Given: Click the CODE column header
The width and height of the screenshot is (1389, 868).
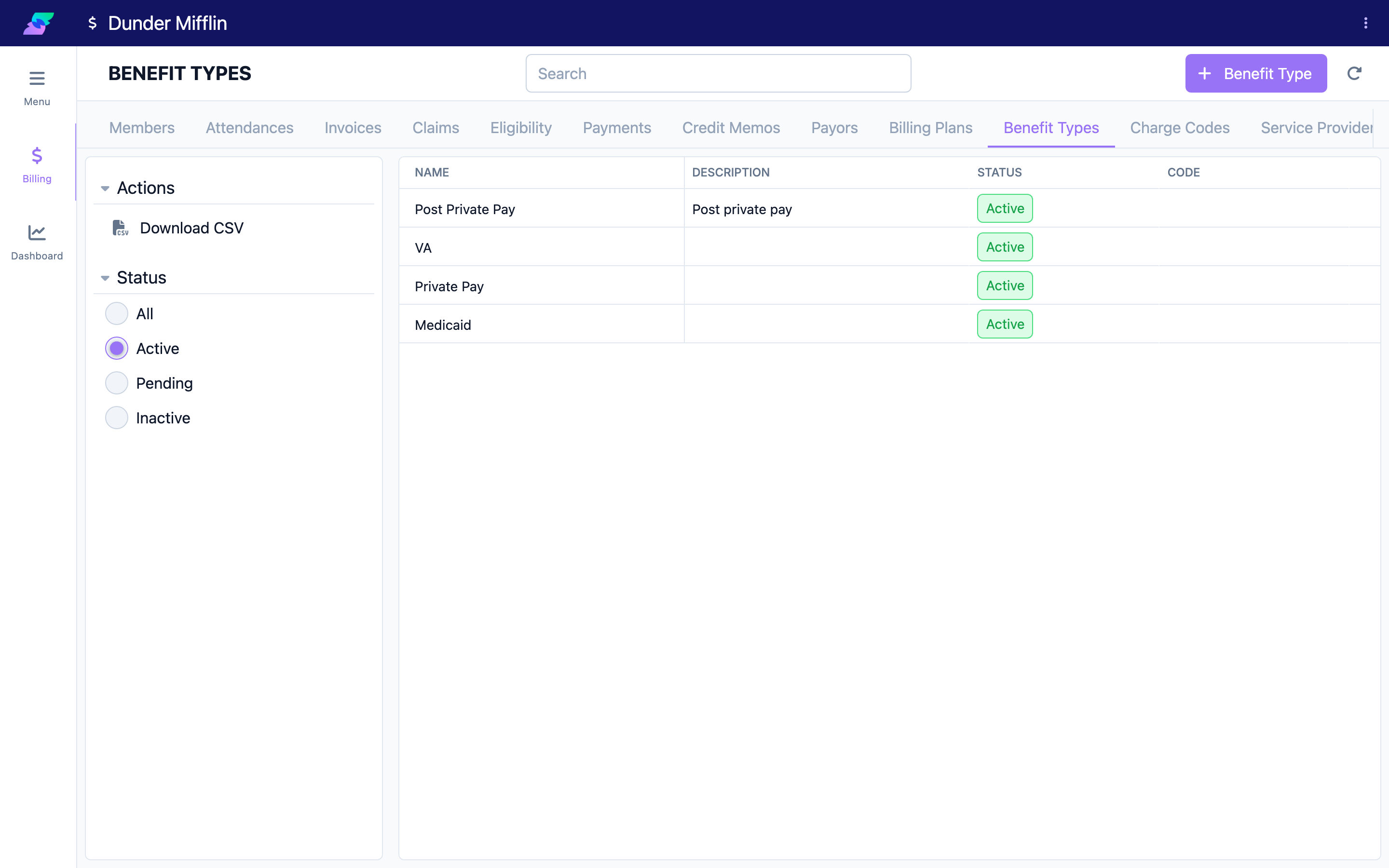Looking at the screenshot, I should (x=1184, y=172).
